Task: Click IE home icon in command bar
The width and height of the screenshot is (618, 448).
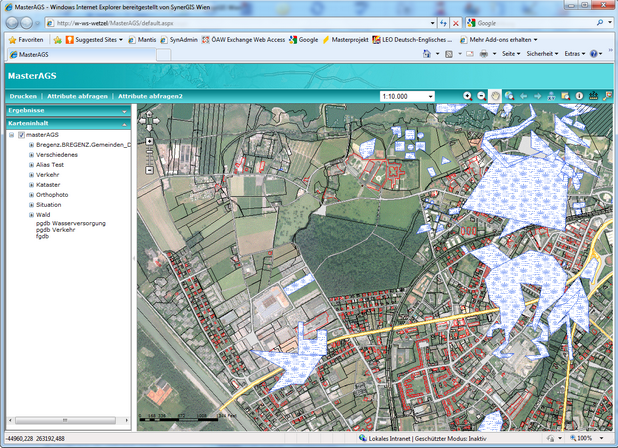Action: point(426,54)
